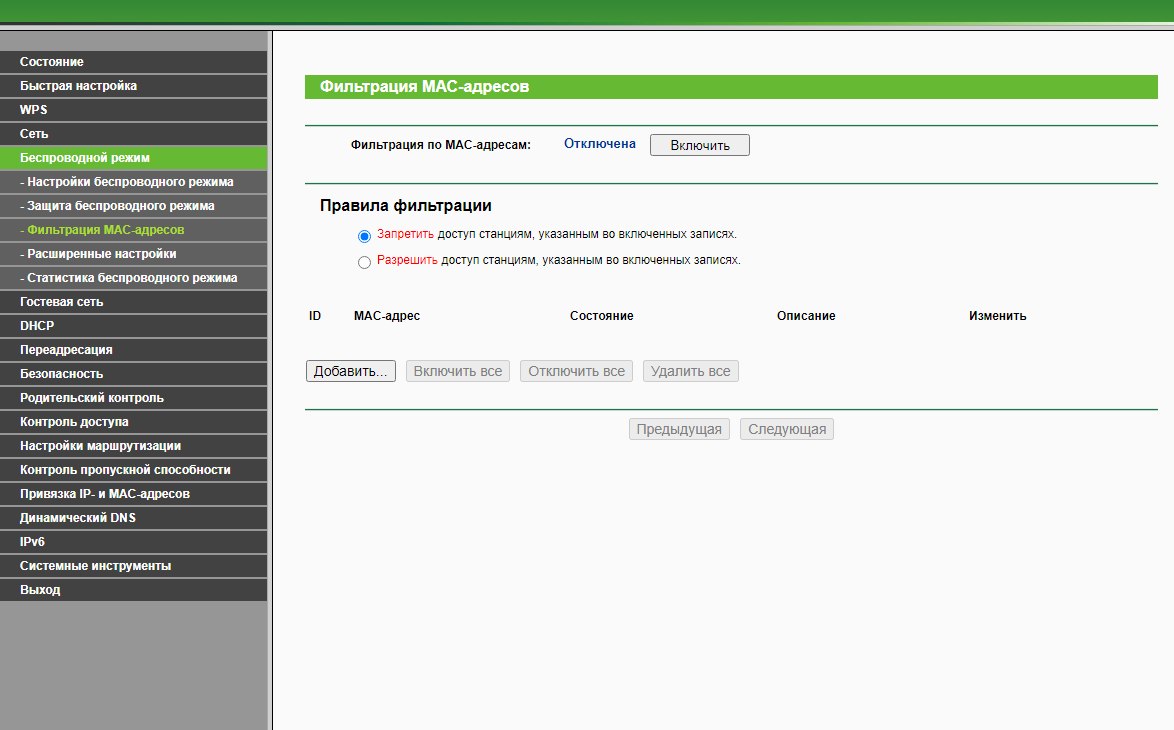1174x730 pixels.
Task: Open Привязка IP- и MAC-адресов
Action: point(133,493)
